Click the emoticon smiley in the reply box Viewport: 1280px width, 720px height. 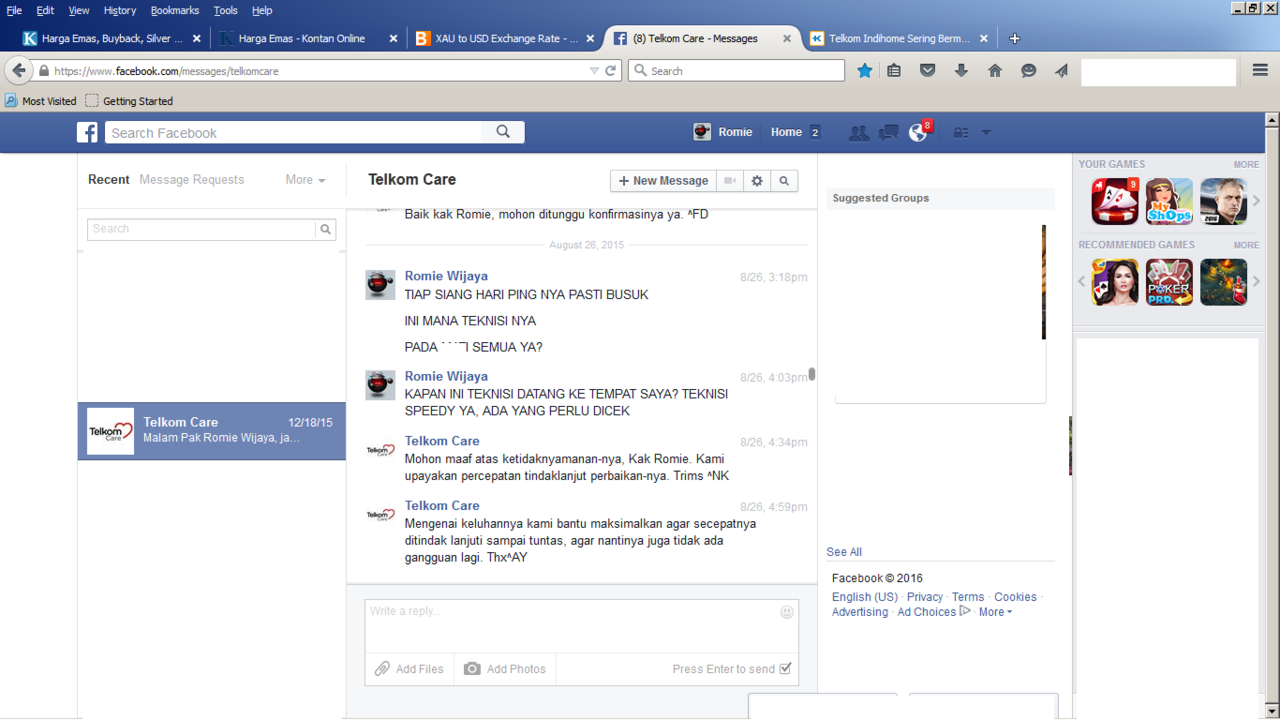[x=787, y=612]
